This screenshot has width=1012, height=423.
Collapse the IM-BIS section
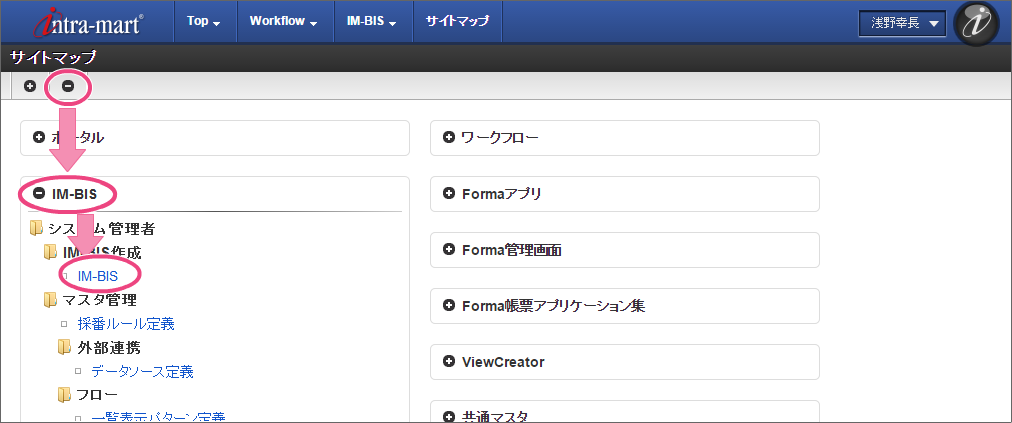tap(39, 193)
